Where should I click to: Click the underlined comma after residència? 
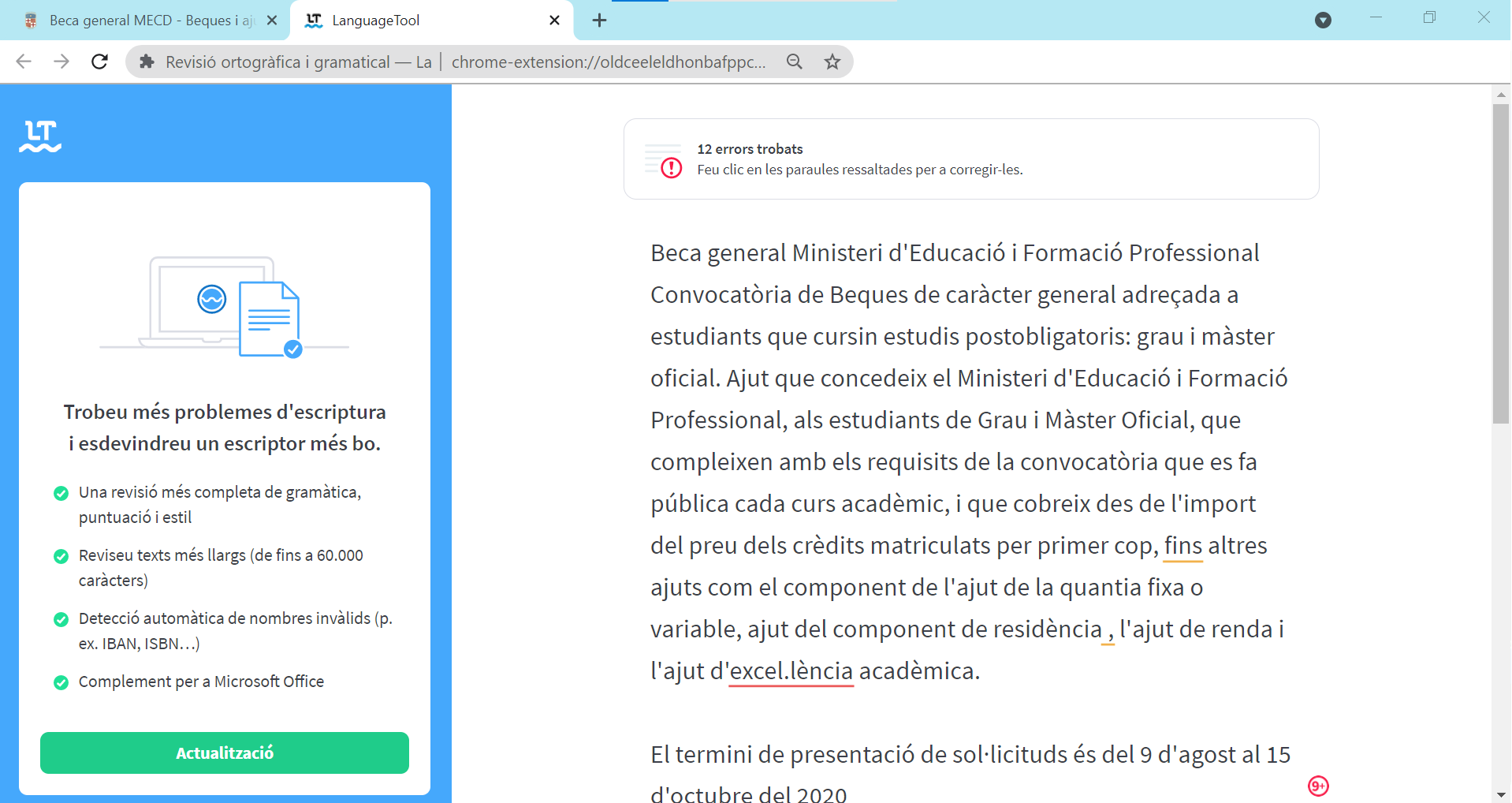(x=1108, y=631)
